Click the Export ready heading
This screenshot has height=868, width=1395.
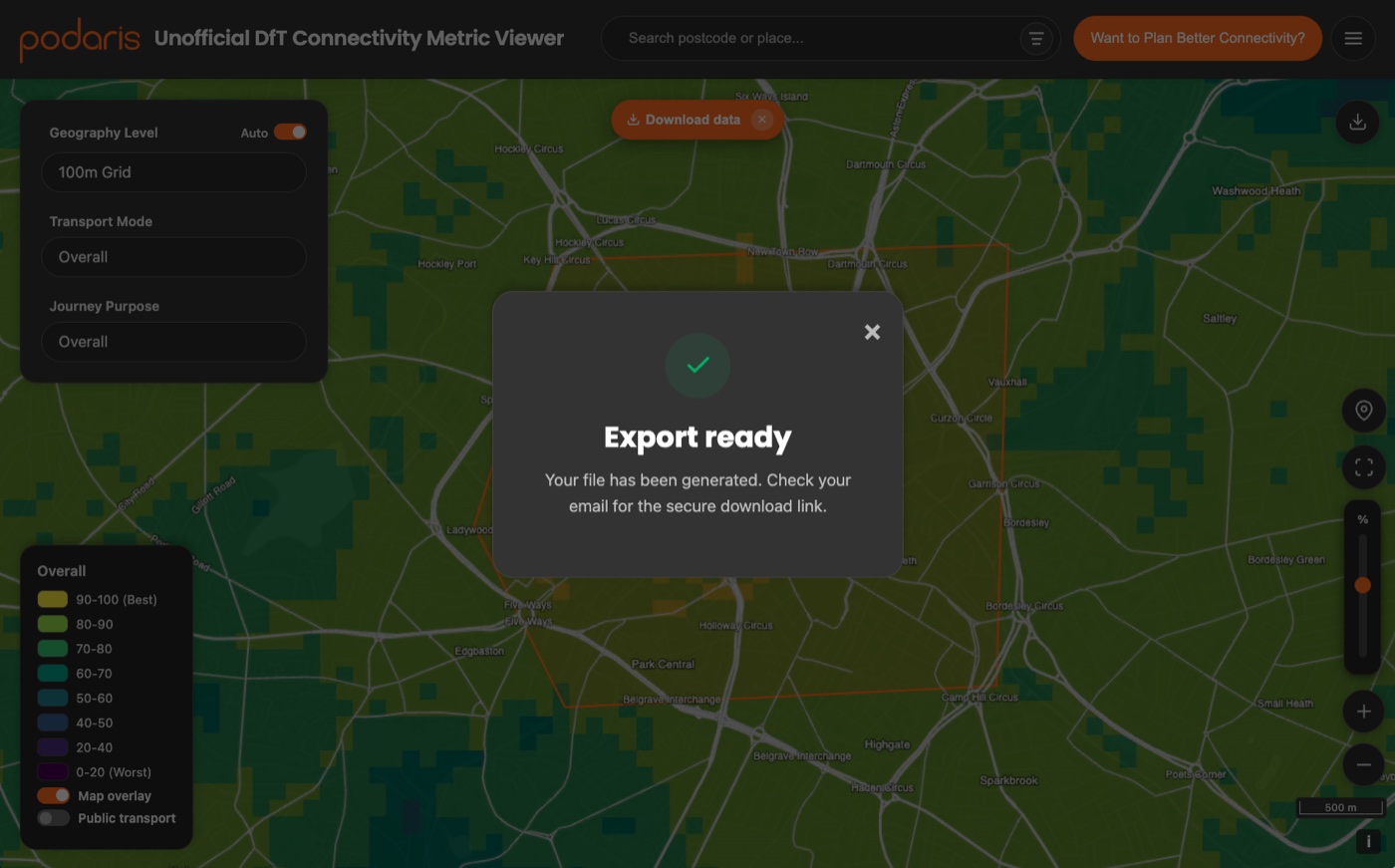coord(697,437)
